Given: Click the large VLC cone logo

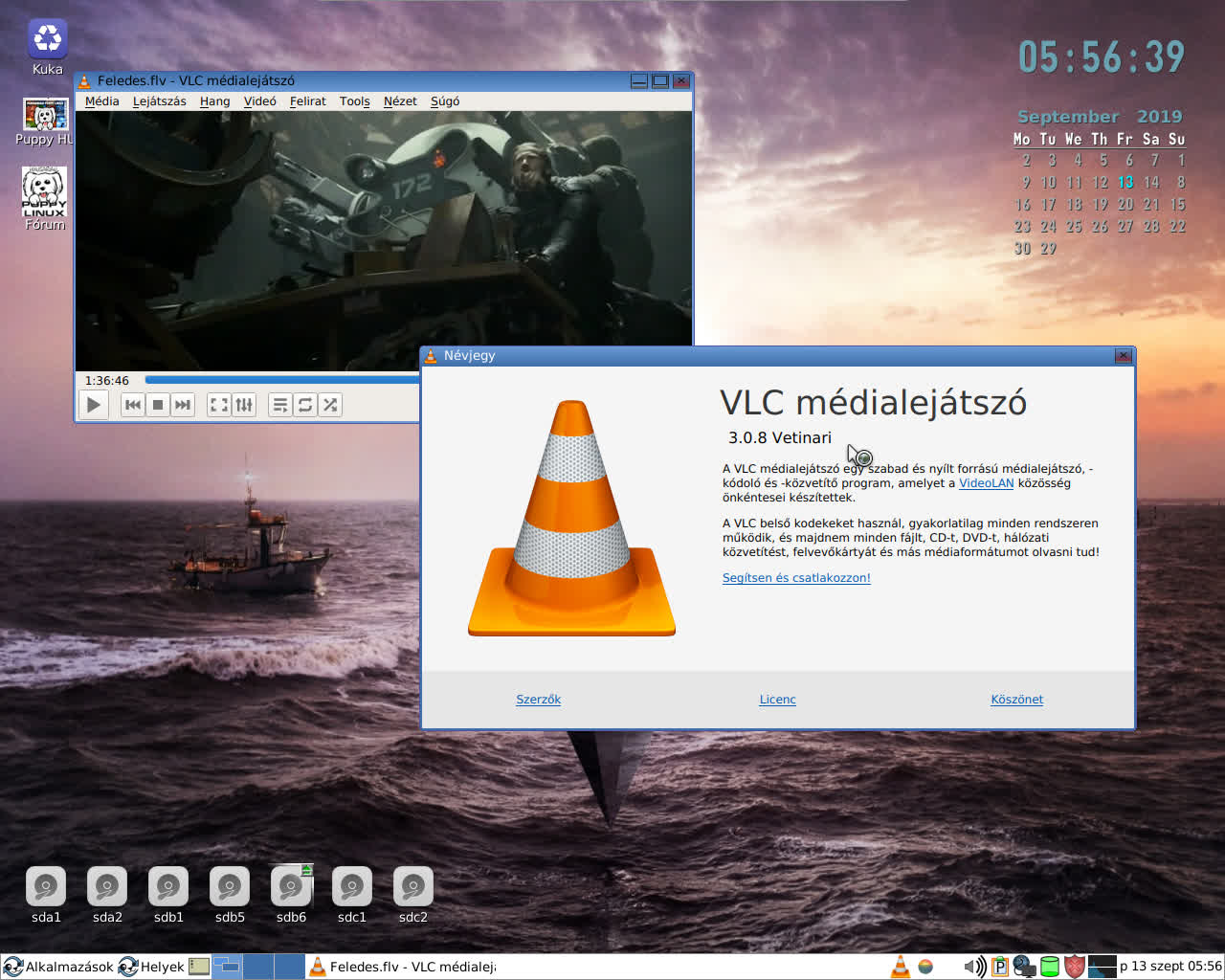Looking at the screenshot, I should click(572, 518).
